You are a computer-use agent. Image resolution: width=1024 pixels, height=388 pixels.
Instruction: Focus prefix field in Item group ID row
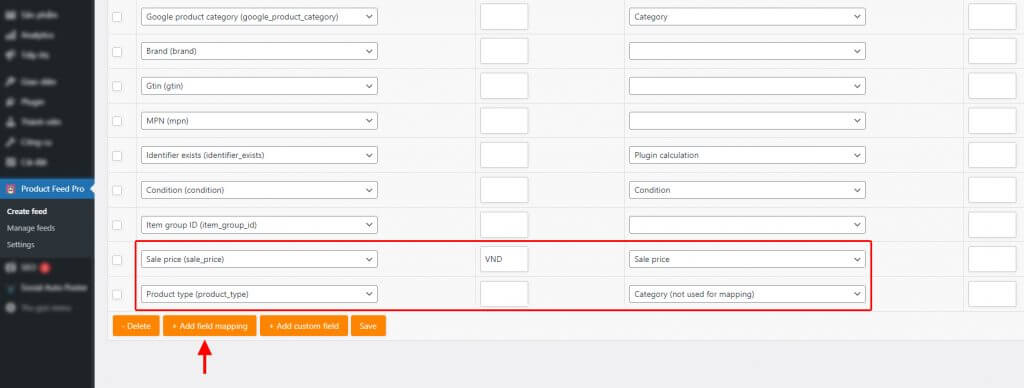coord(504,225)
